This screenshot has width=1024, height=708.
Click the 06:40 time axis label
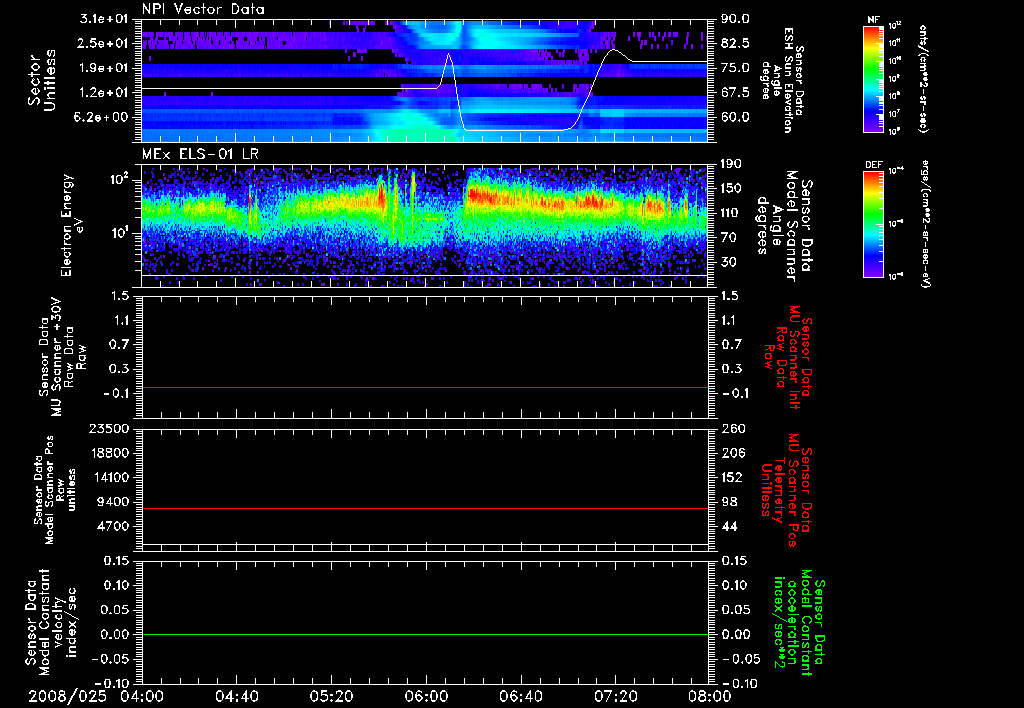tap(519, 697)
